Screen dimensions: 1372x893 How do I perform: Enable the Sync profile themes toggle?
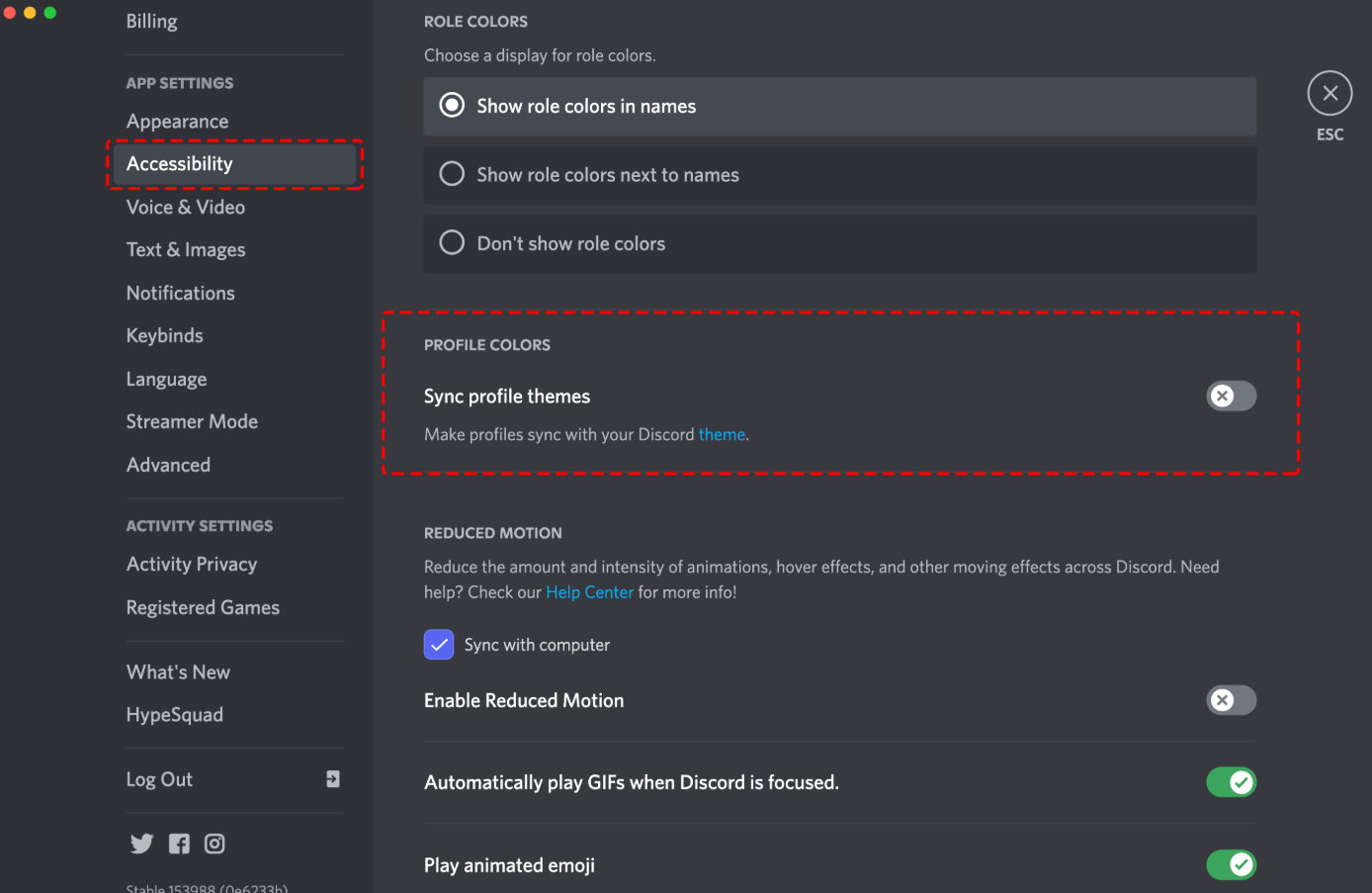pyautogui.click(x=1231, y=397)
